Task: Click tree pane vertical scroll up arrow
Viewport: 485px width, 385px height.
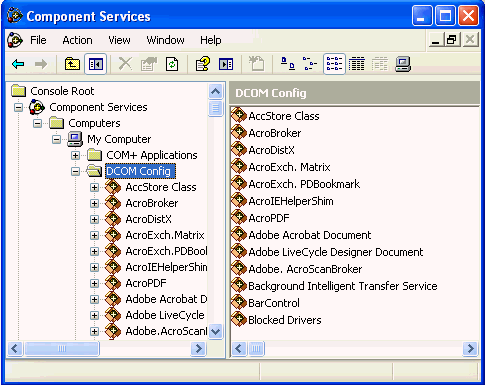Action: coord(216,91)
